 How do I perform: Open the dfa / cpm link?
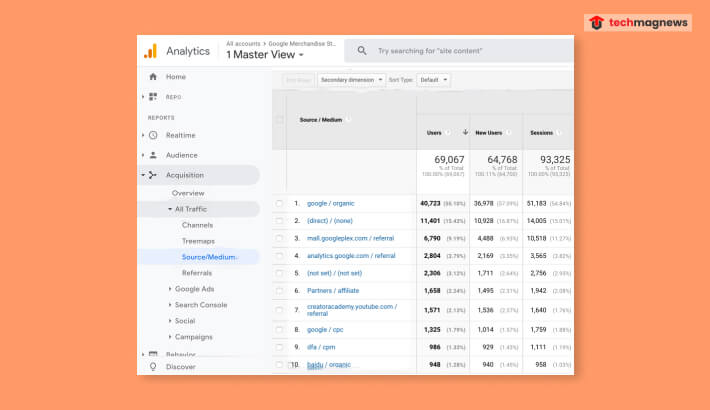point(321,347)
